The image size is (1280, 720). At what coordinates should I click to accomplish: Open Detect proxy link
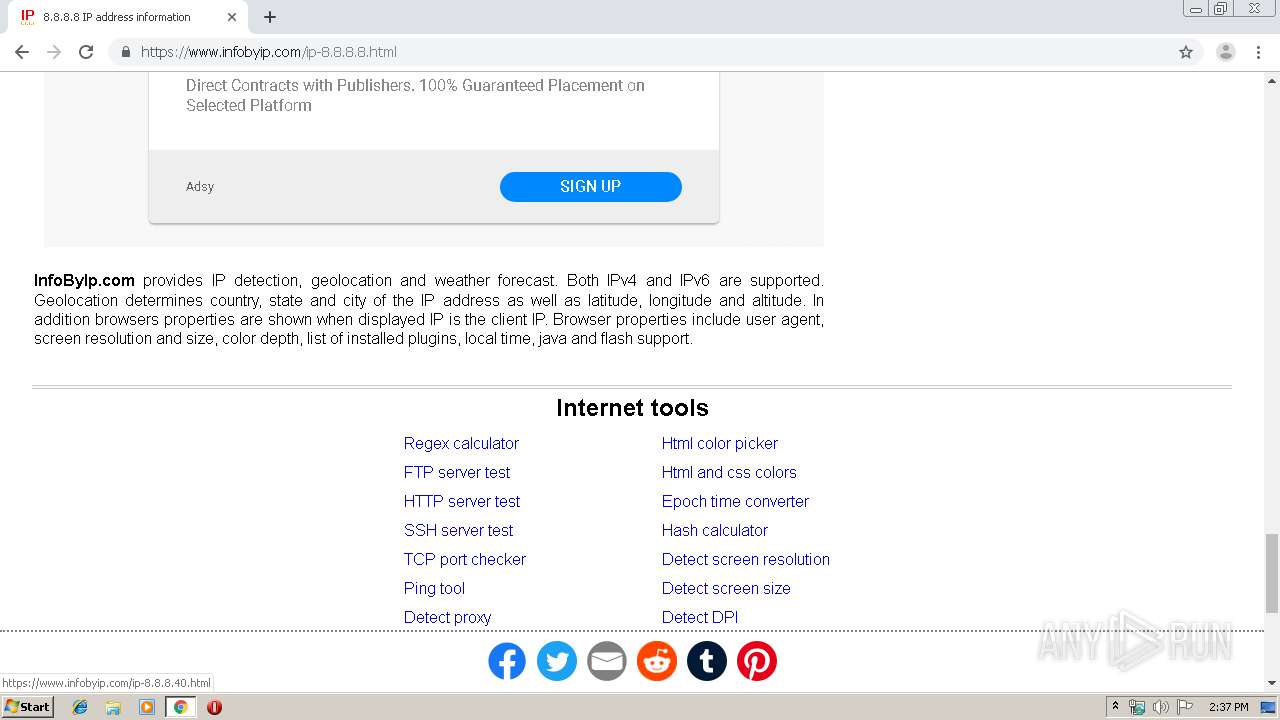(x=447, y=617)
